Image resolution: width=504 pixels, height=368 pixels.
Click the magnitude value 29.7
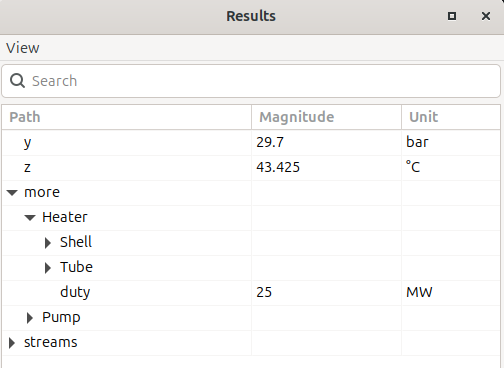[270, 142]
